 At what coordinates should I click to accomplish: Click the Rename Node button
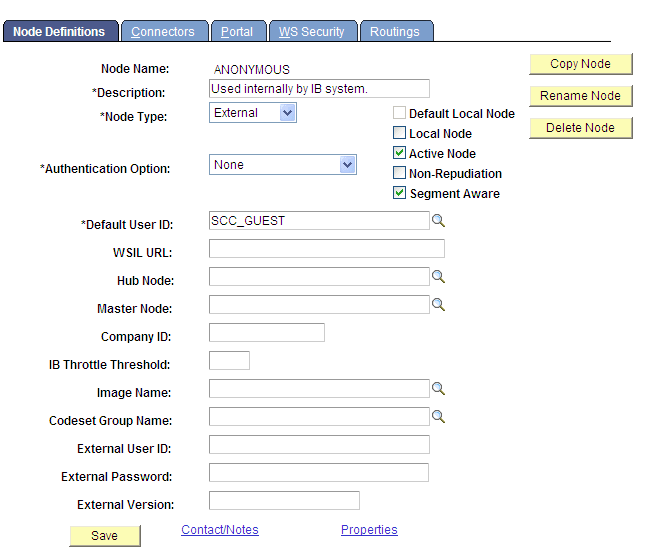[x=581, y=96]
